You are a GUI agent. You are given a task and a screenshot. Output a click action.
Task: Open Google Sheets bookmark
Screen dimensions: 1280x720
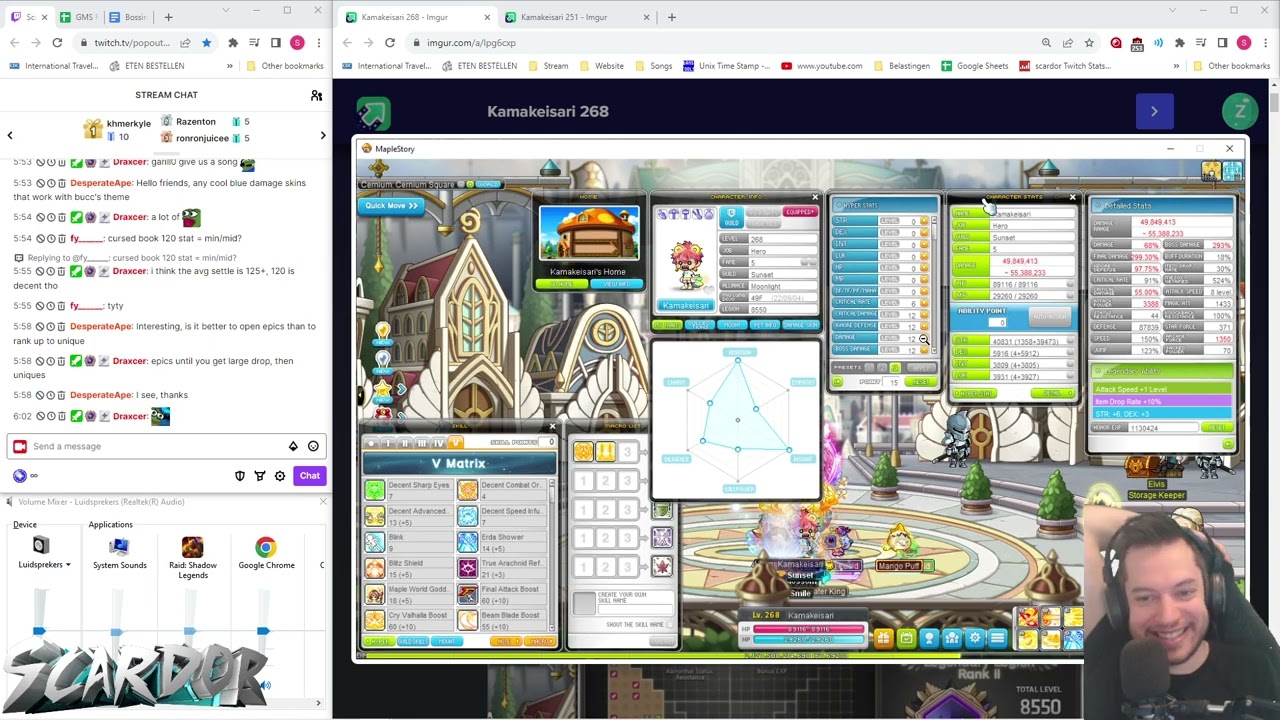pyautogui.click(x=974, y=66)
